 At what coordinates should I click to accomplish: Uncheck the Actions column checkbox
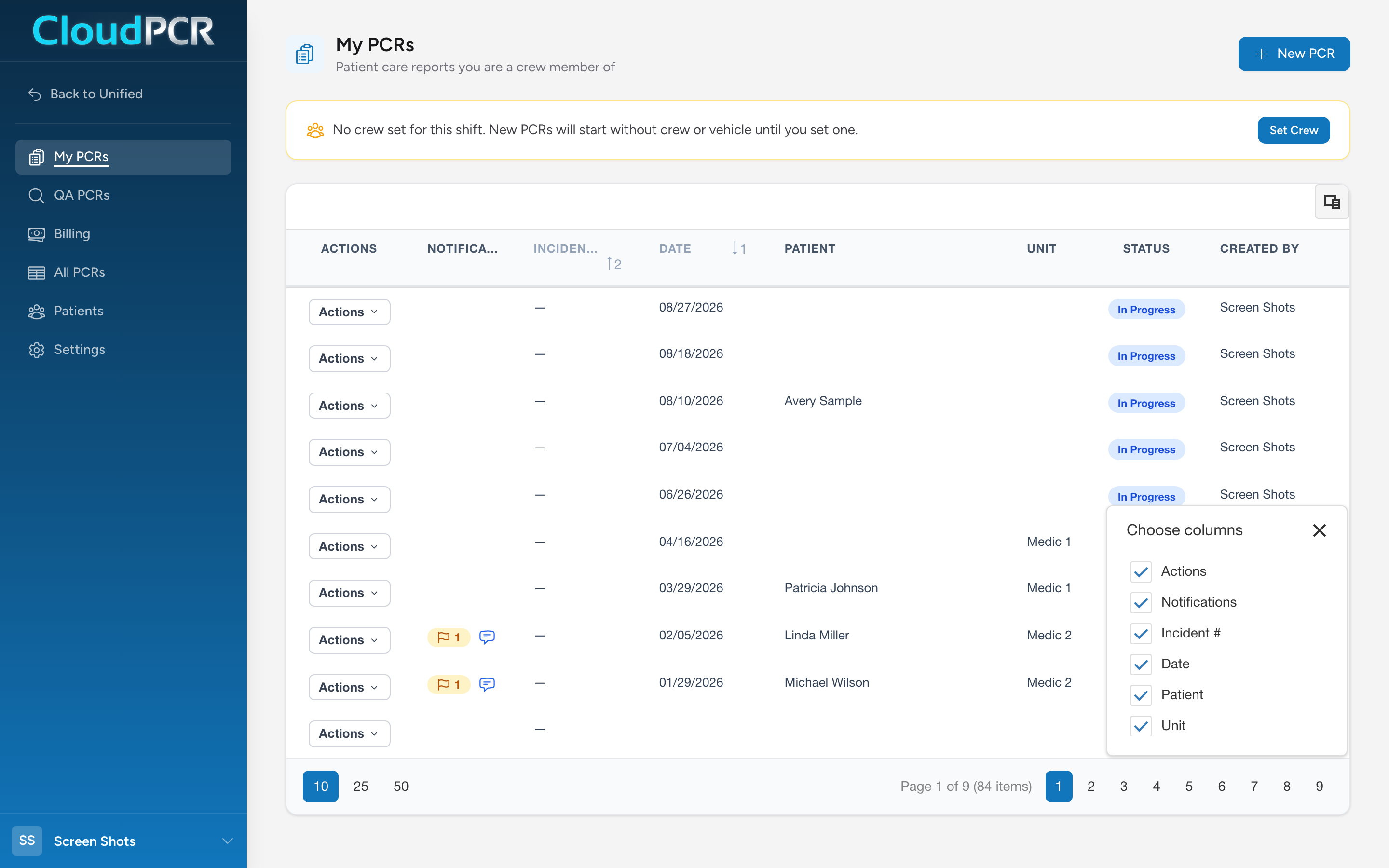[x=1141, y=571]
